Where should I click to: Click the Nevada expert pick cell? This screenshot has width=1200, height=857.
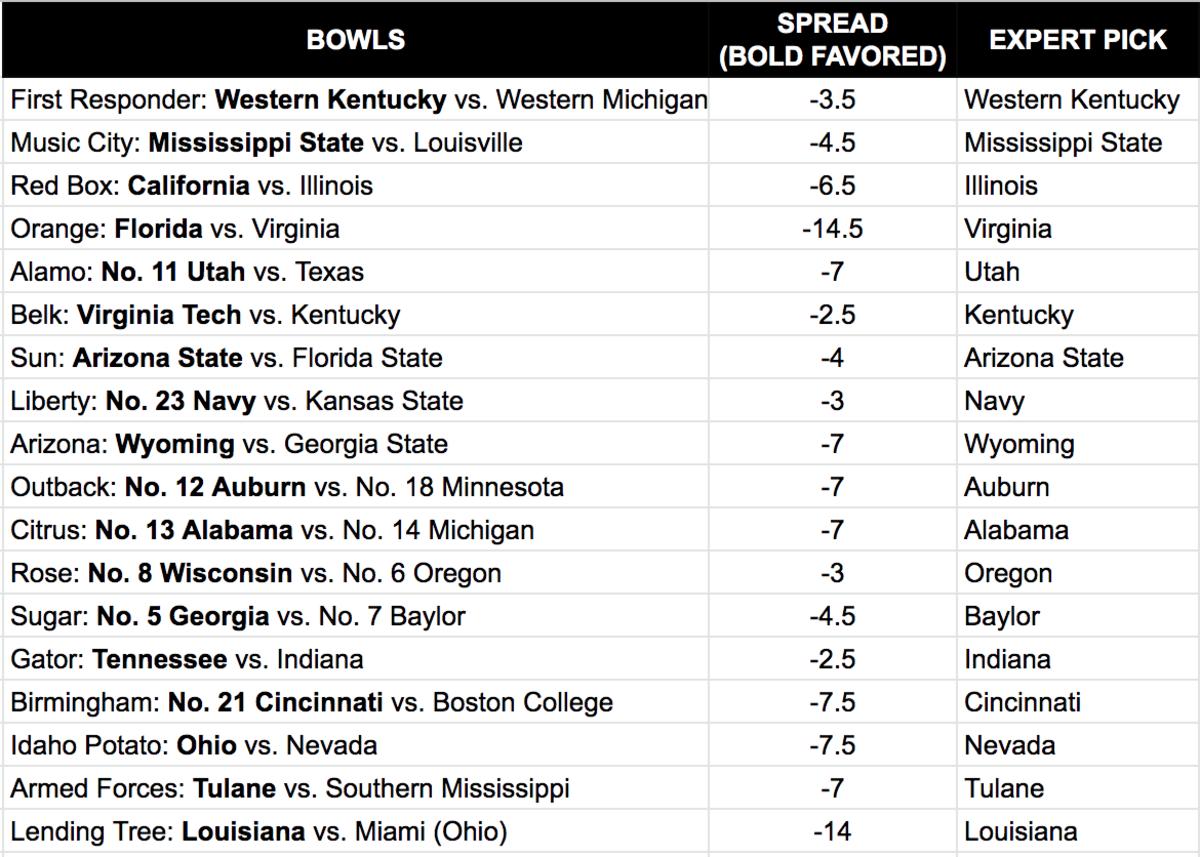pyautogui.click(x=1009, y=745)
